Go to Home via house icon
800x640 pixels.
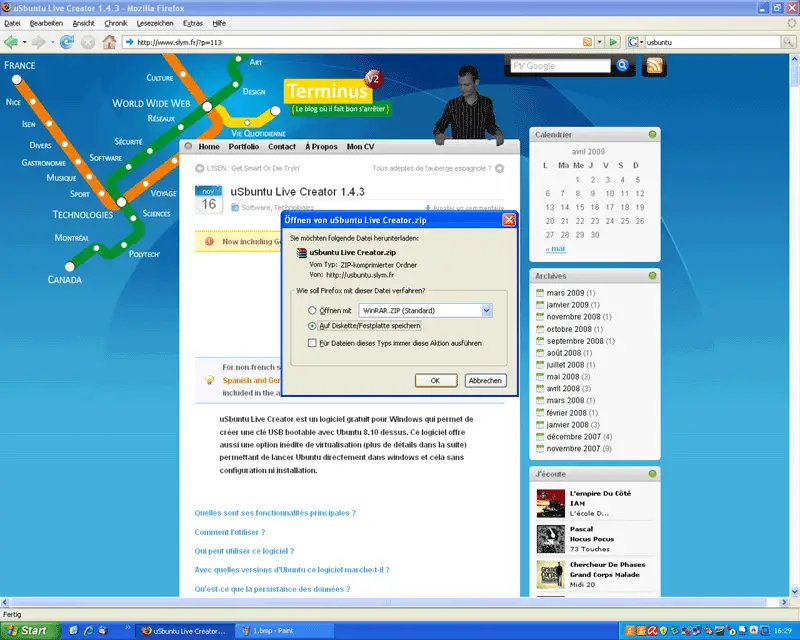(109, 42)
